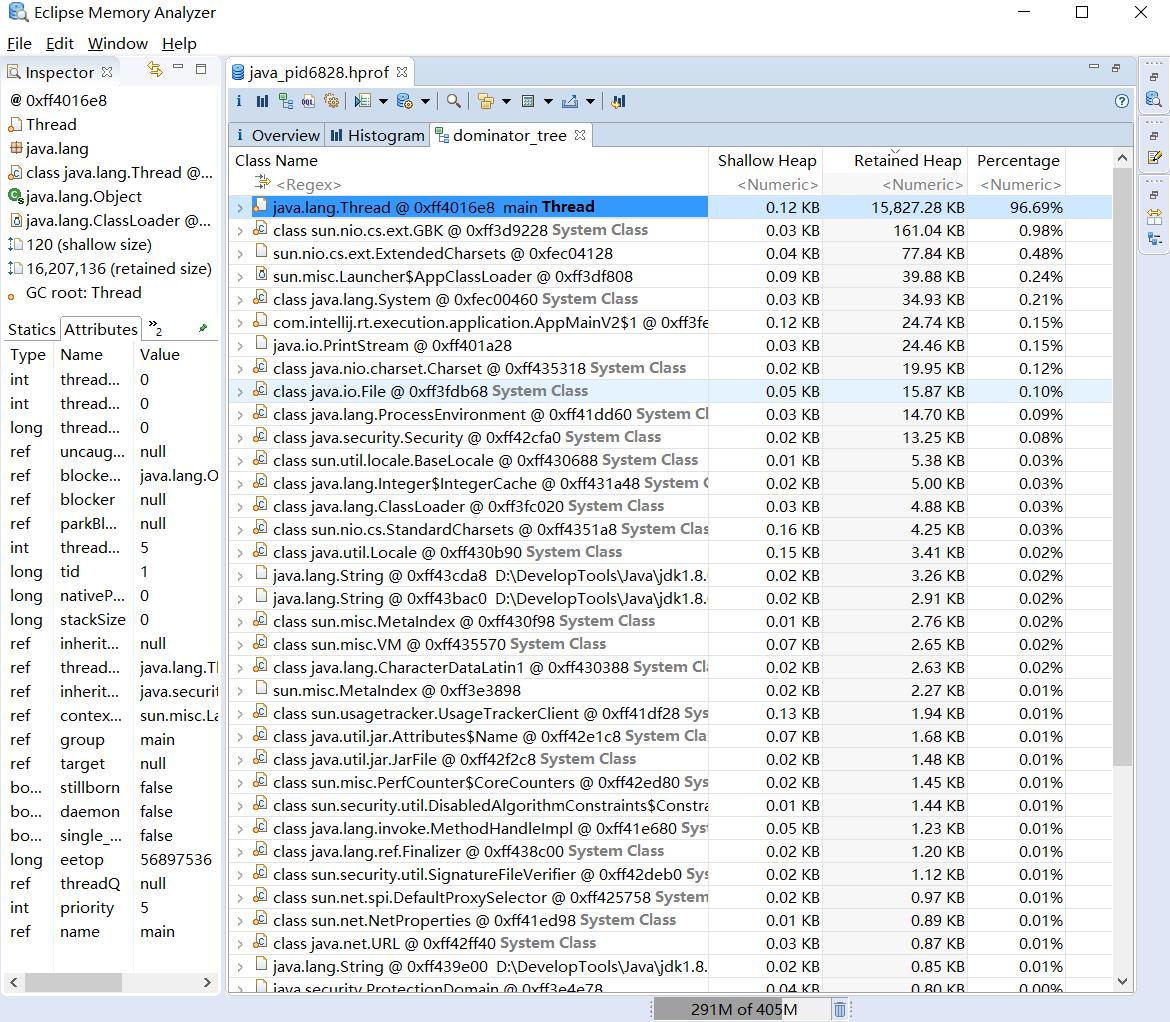Click the export results icon
Image resolution: width=1170 pixels, height=1022 pixels.
click(570, 101)
